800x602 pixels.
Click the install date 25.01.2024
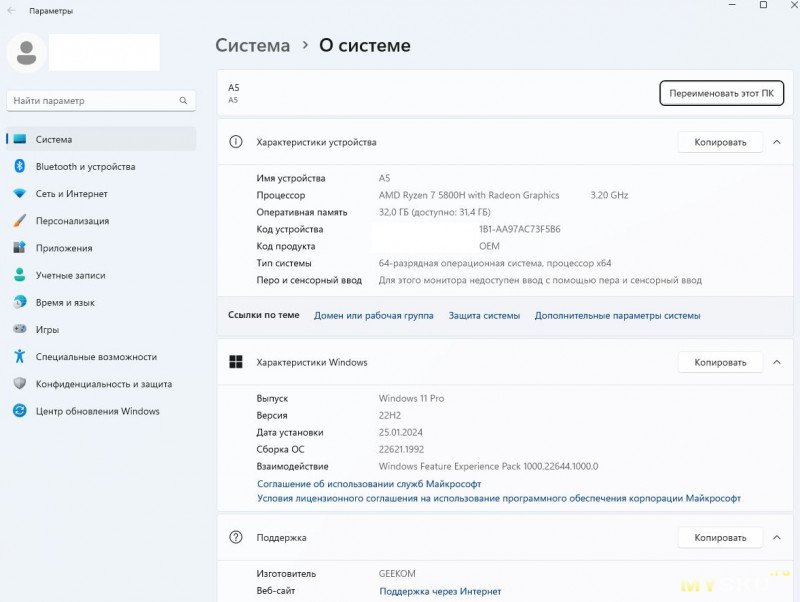tap(401, 432)
